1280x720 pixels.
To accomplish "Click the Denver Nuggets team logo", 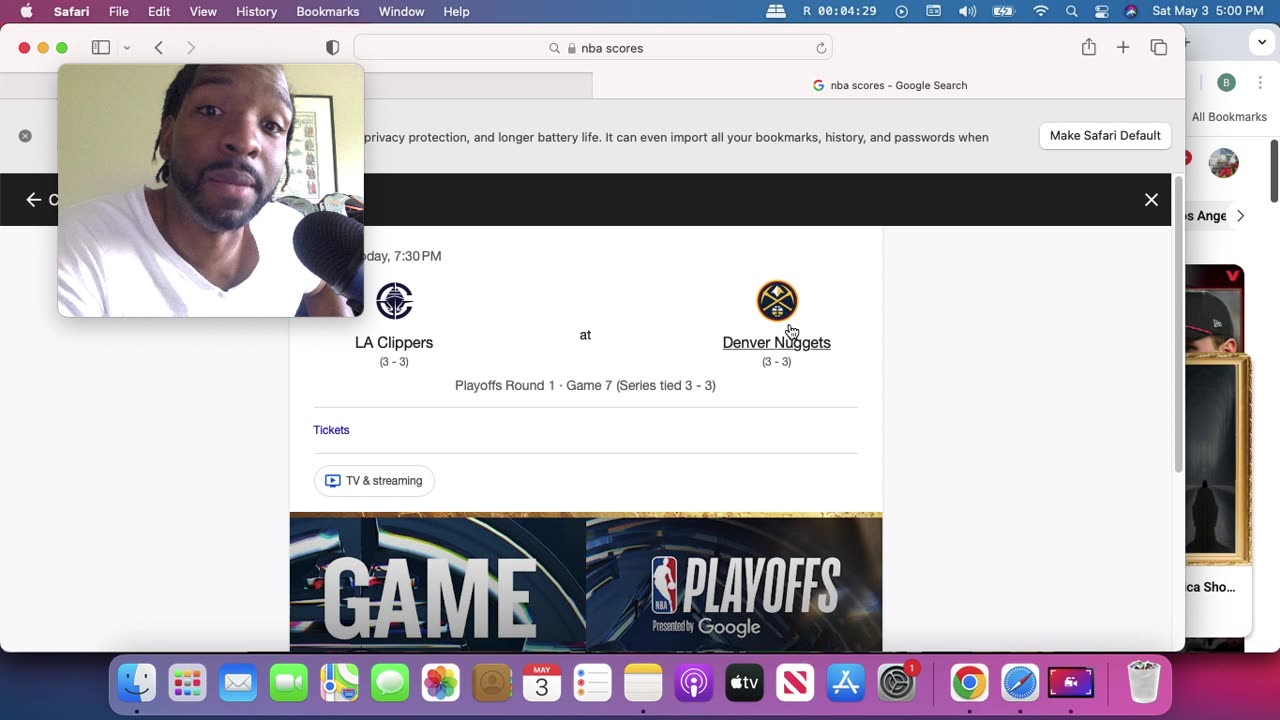I will [777, 301].
